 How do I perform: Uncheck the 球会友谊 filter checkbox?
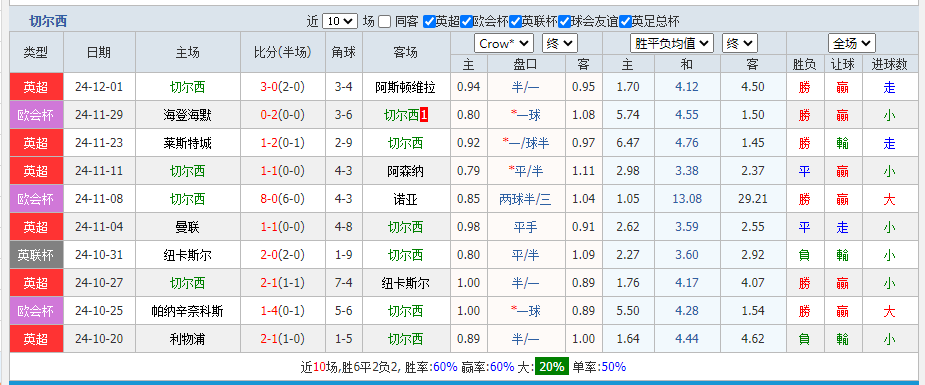tap(564, 21)
